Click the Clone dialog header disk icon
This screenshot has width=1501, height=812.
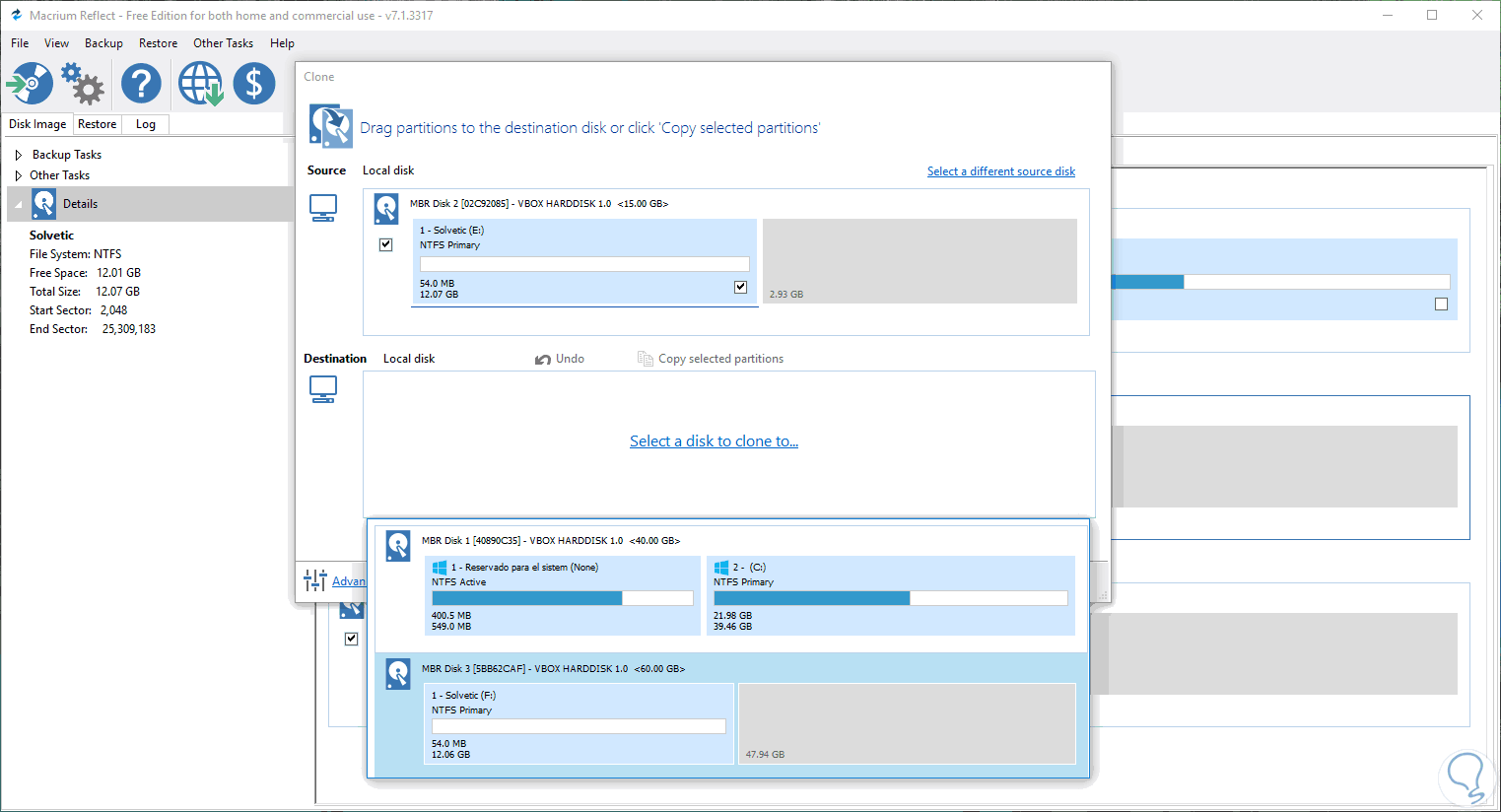point(331,125)
